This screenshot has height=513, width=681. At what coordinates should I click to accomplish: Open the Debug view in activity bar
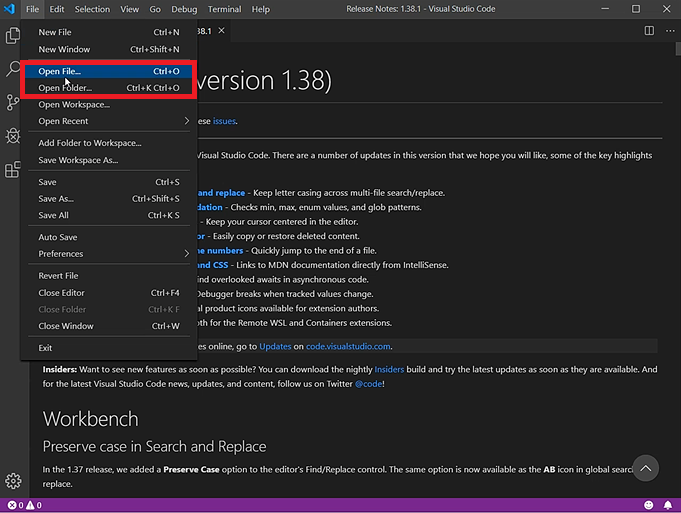tap(13, 136)
